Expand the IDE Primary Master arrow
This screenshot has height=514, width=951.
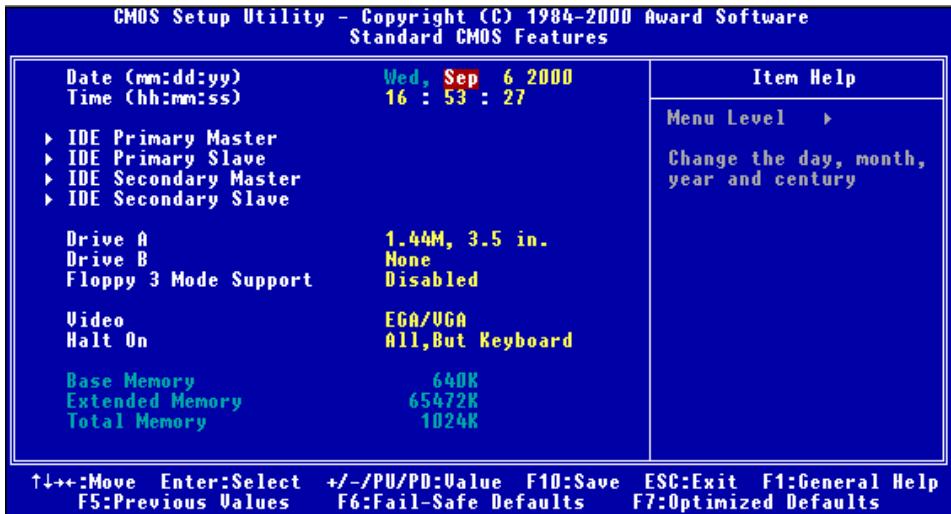coord(49,139)
